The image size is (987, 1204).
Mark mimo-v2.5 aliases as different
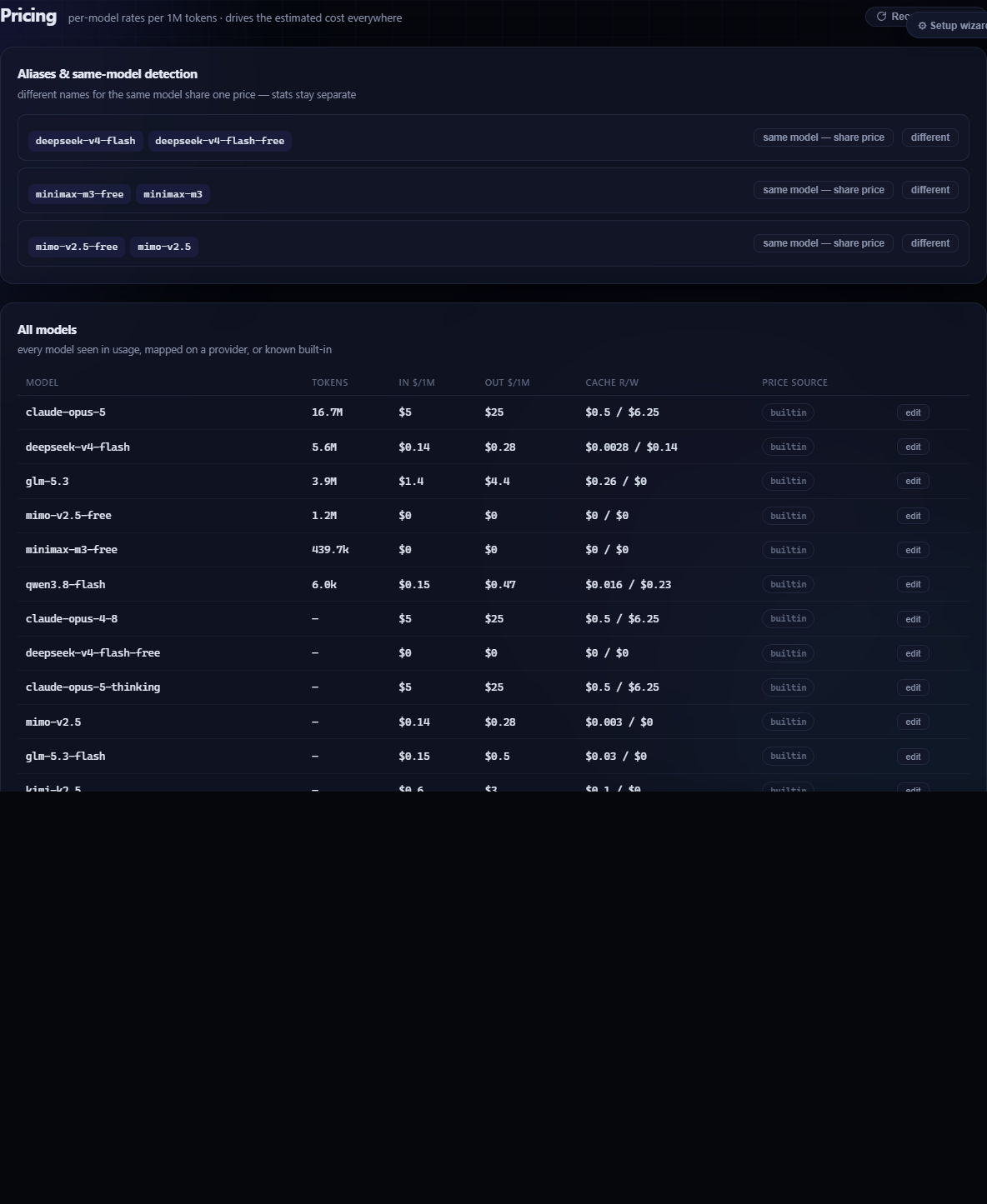(x=930, y=243)
